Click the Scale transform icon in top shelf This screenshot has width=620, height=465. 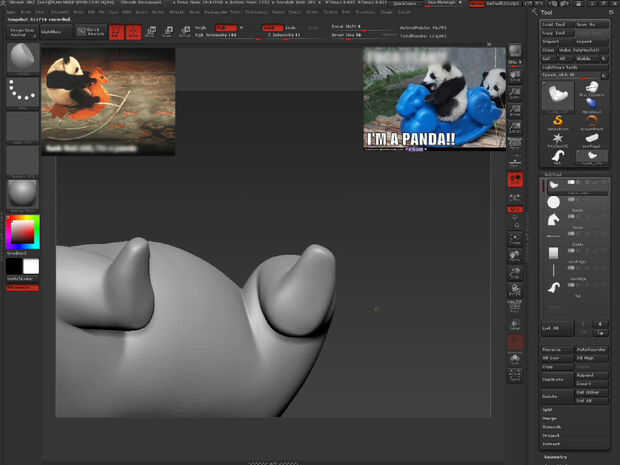pyautogui.click(x=167, y=32)
